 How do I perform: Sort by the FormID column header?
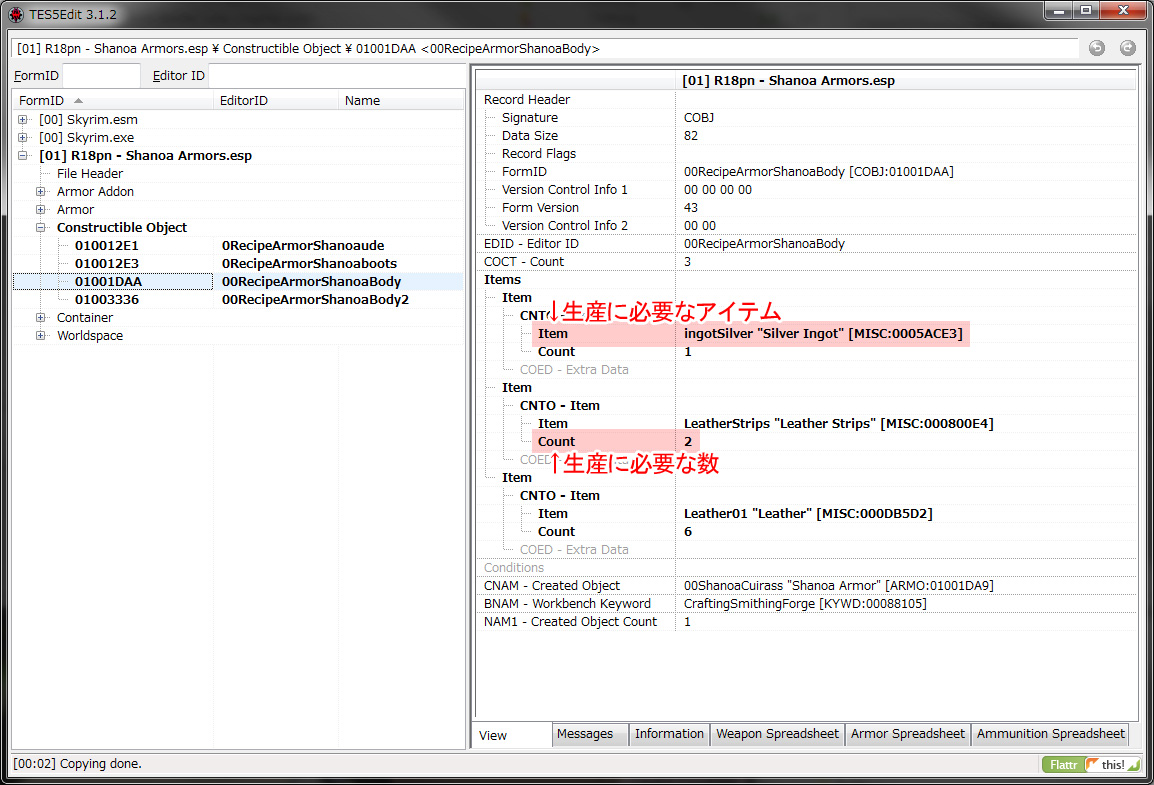coord(113,100)
